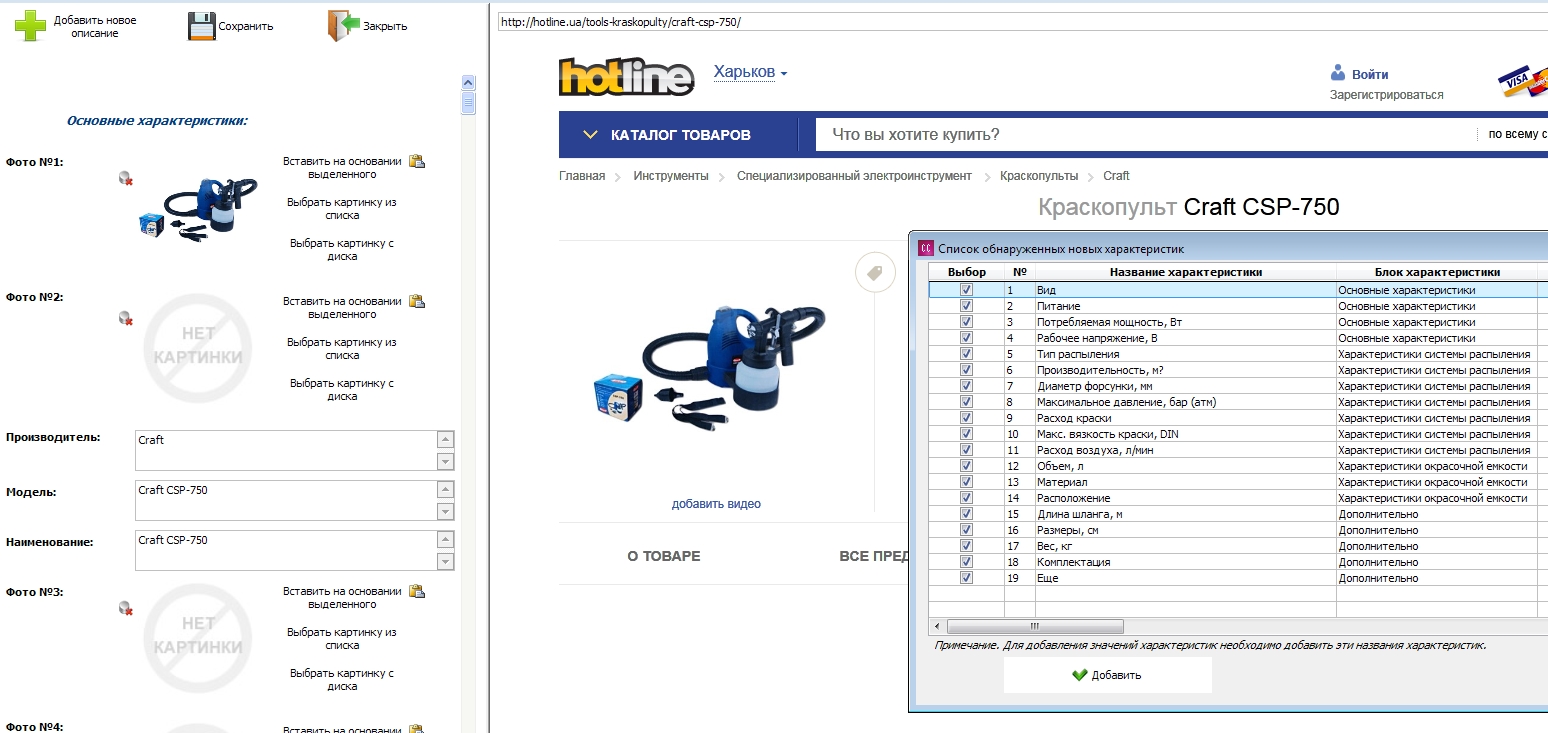Click the floppy disk Save icon
The image size is (1548, 733).
coord(202,26)
